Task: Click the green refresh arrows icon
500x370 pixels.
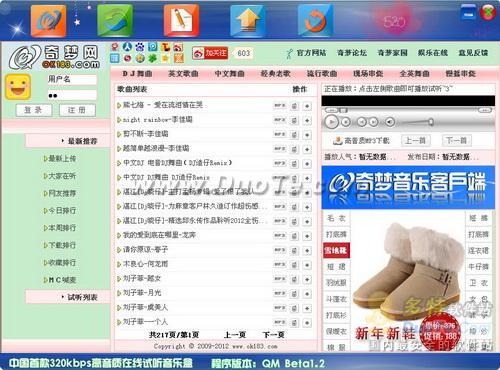Action: pyautogui.click(x=115, y=20)
